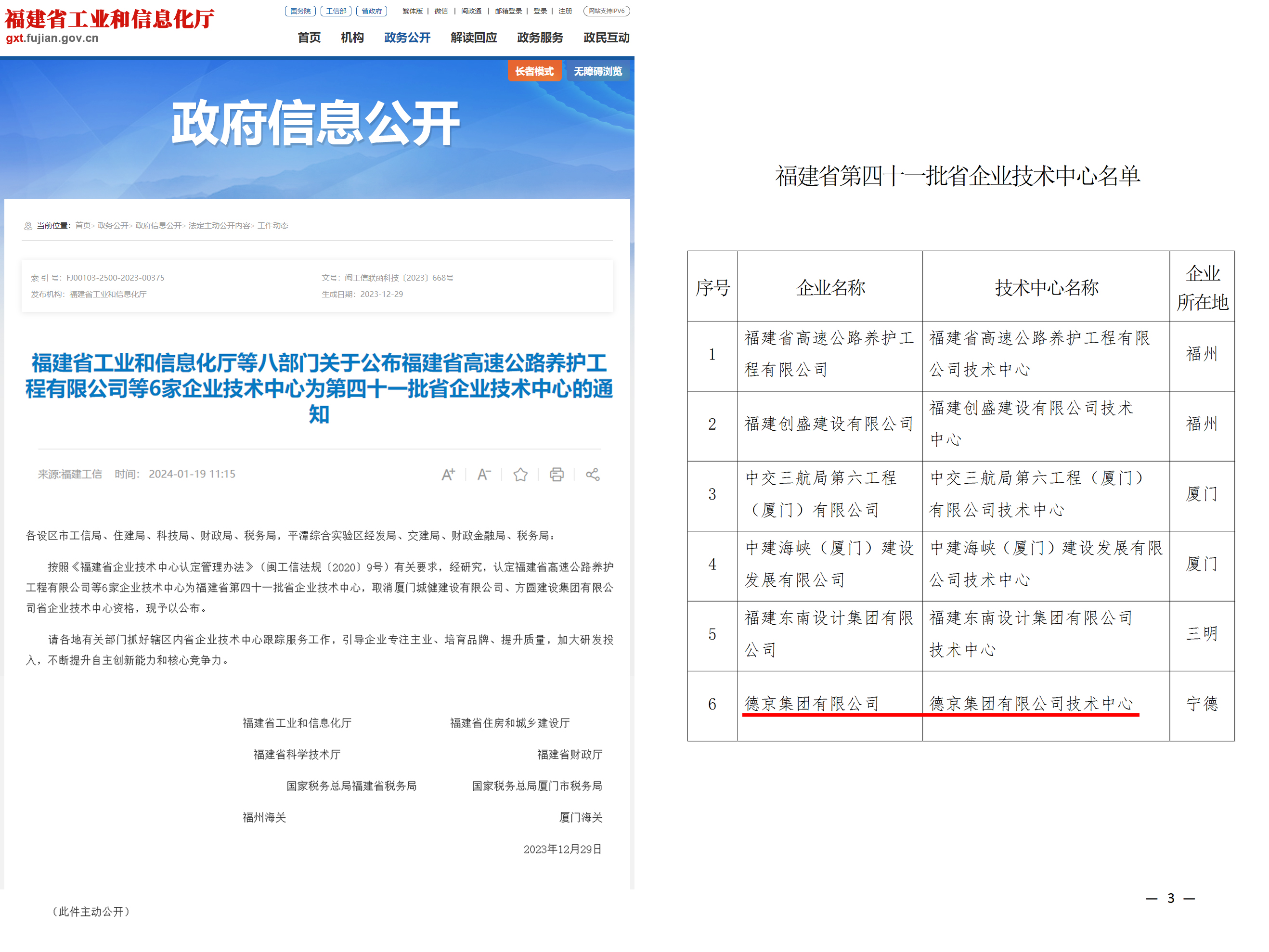Image resolution: width=1269 pixels, height=952 pixels.
Task: Print the notice via the printer icon
Action: pyautogui.click(x=556, y=475)
